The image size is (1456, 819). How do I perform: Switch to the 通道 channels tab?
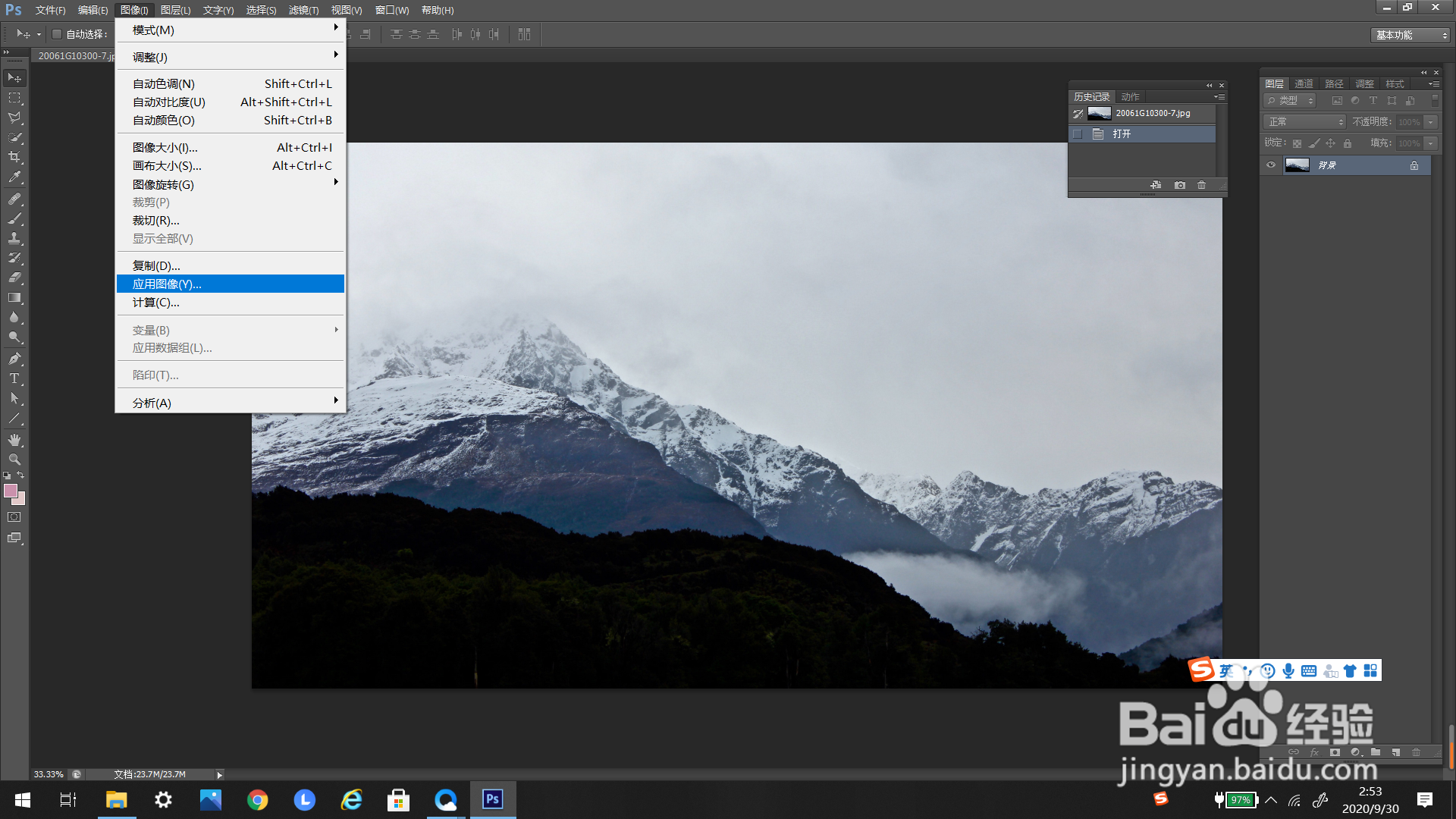click(1304, 83)
